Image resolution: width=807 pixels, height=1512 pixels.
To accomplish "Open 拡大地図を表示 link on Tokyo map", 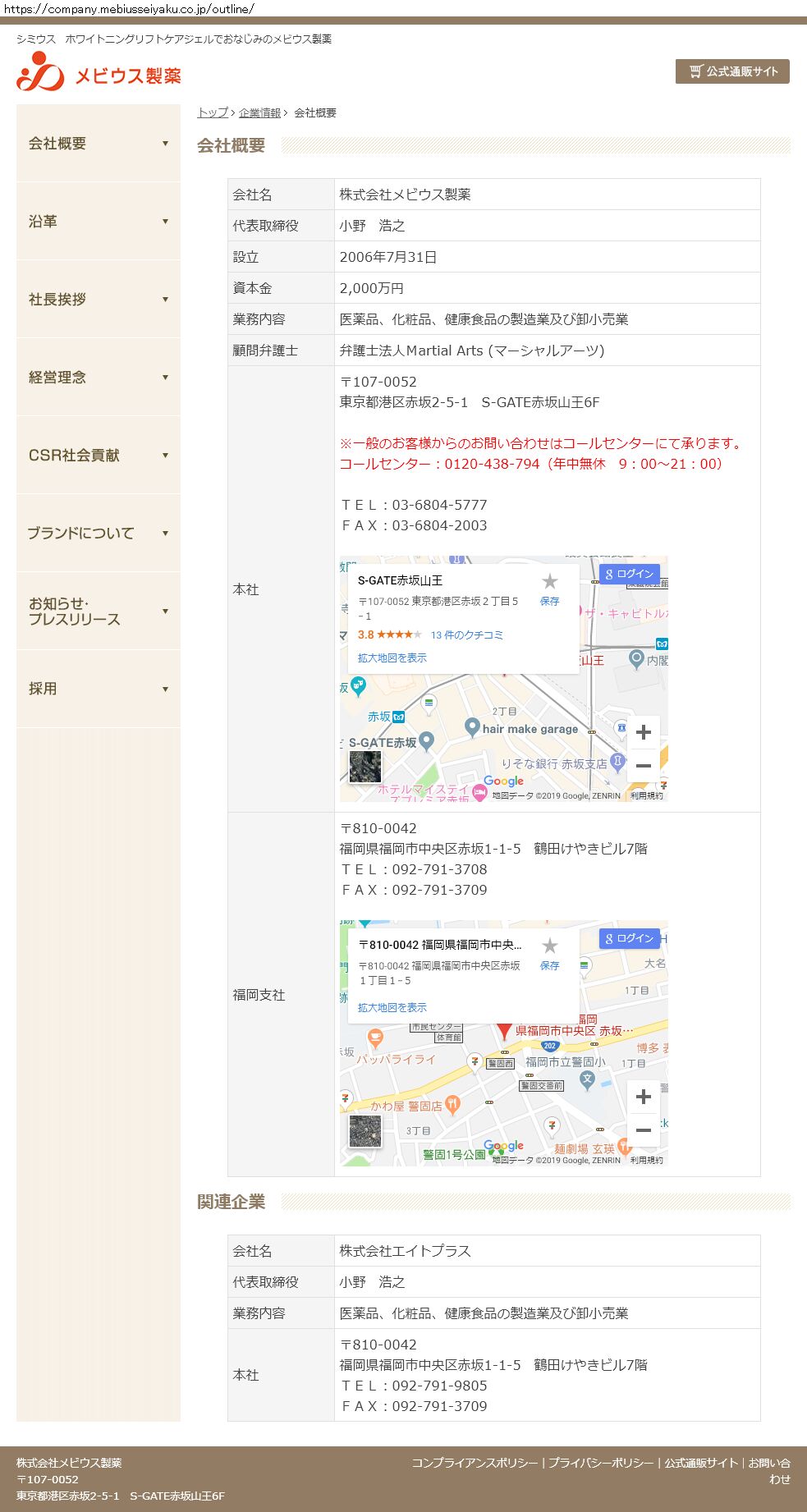I will point(392,657).
